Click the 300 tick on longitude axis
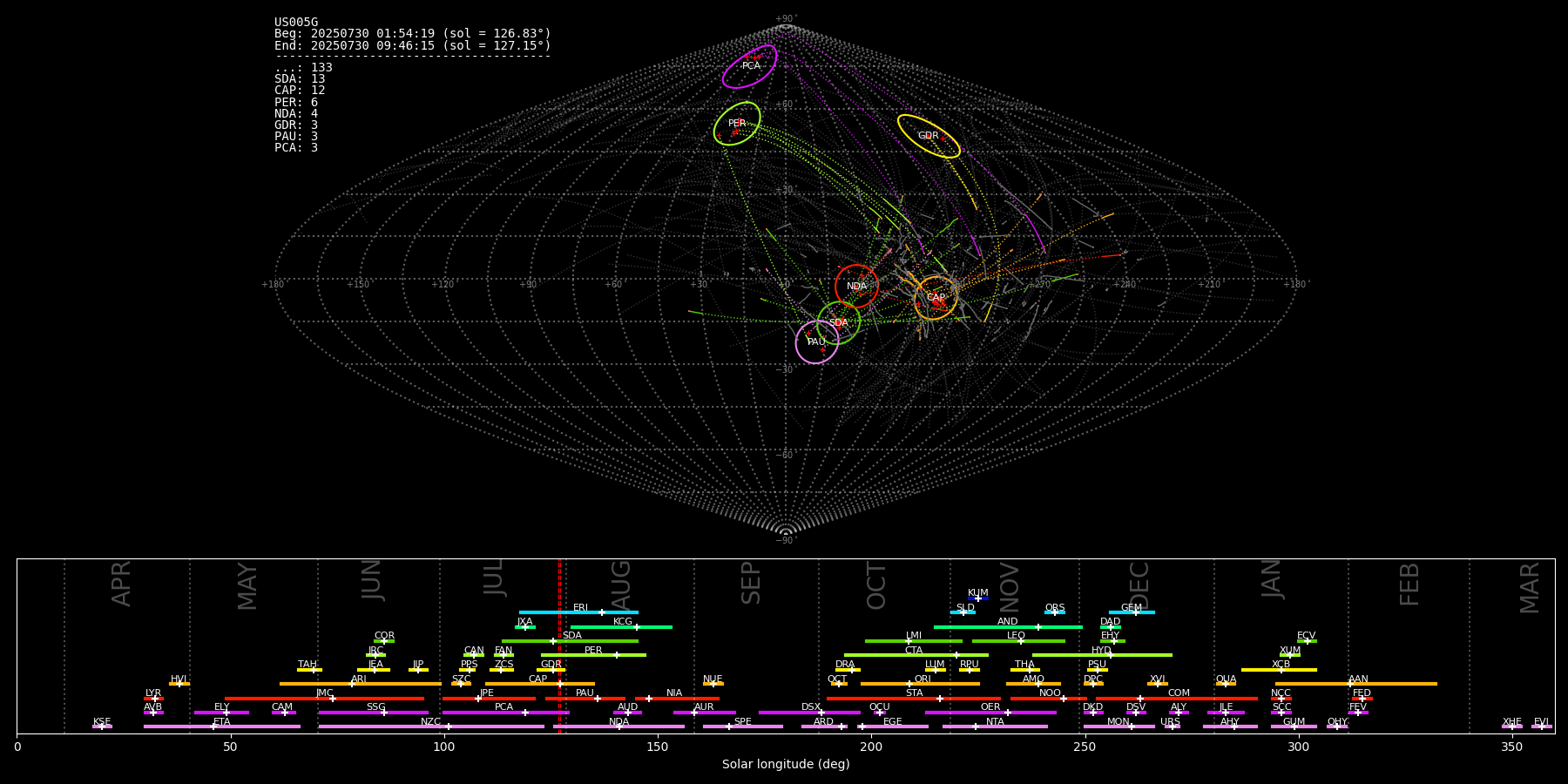This screenshot has height=784, width=1568. coord(1298,747)
